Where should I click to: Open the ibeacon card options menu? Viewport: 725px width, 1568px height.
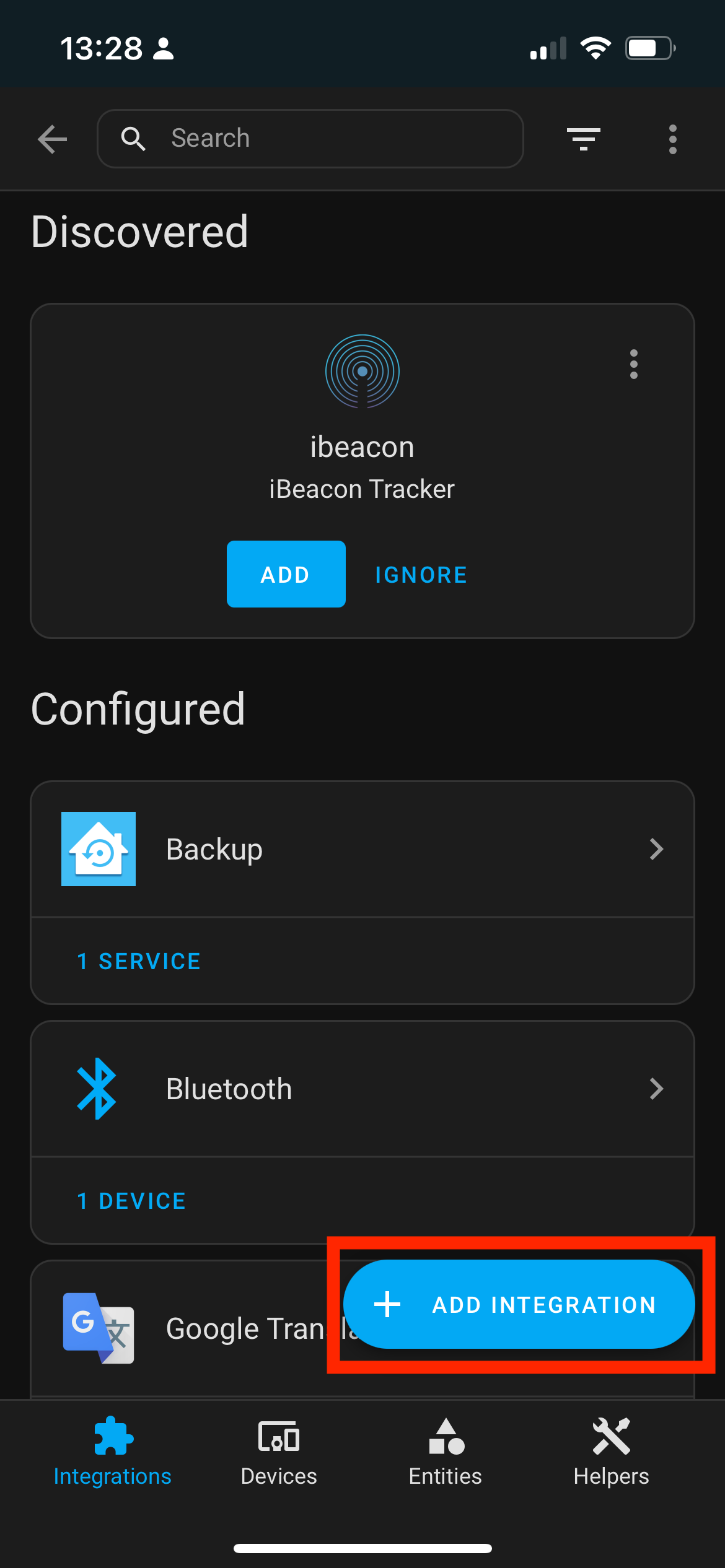pos(633,364)
